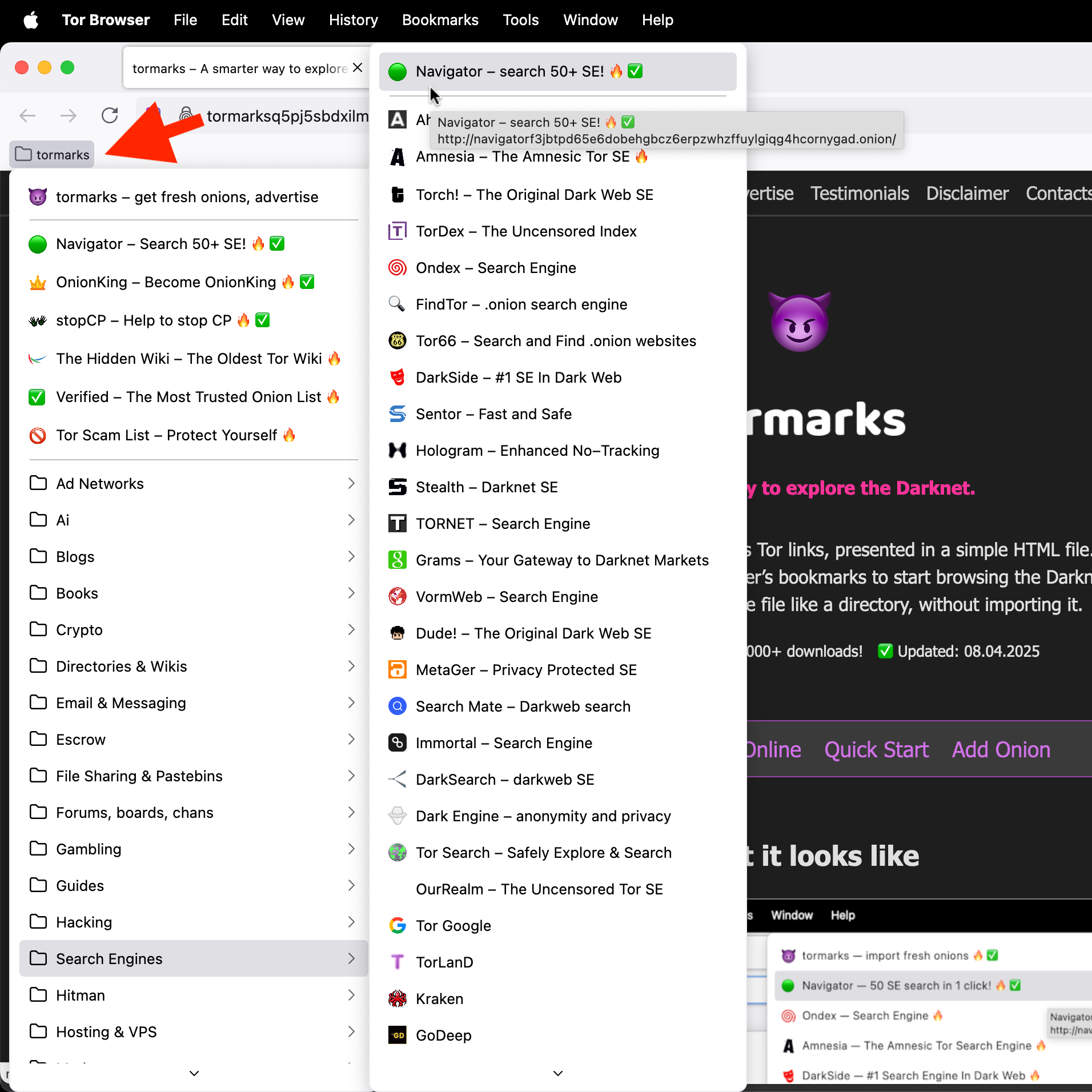Click the page reload icon

(x=110, y=115)
